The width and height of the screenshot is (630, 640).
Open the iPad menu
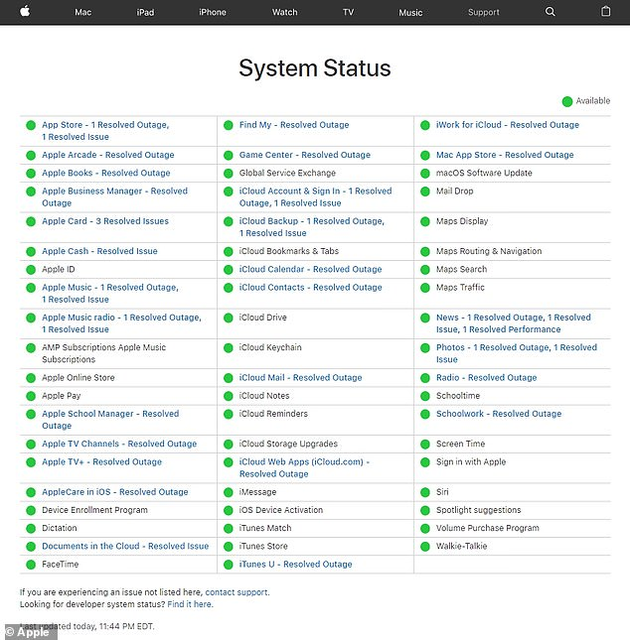[145, 12]
